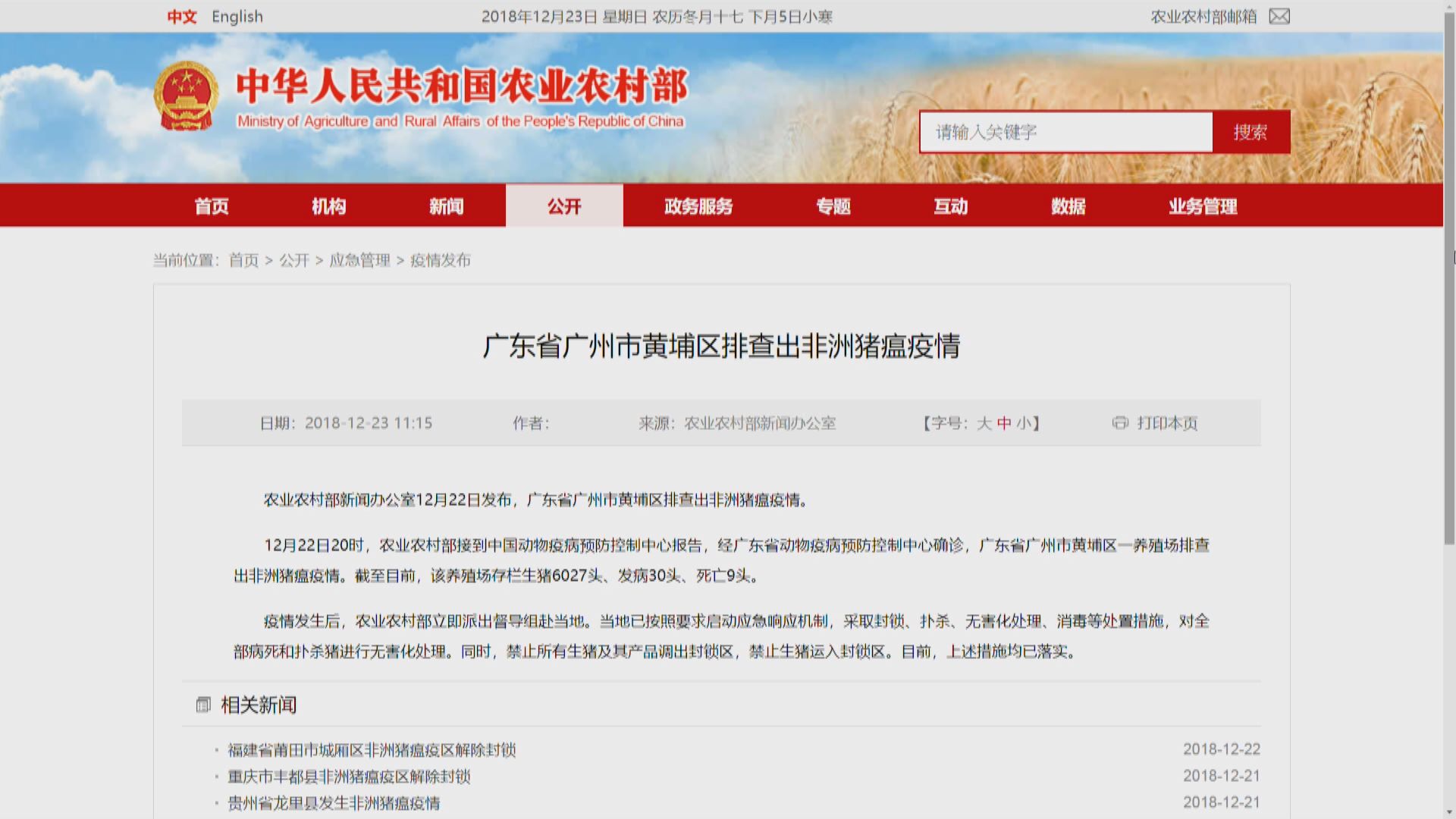Click the mail envelope icon
This screenshot has height=819, width=1456.
1280,16
